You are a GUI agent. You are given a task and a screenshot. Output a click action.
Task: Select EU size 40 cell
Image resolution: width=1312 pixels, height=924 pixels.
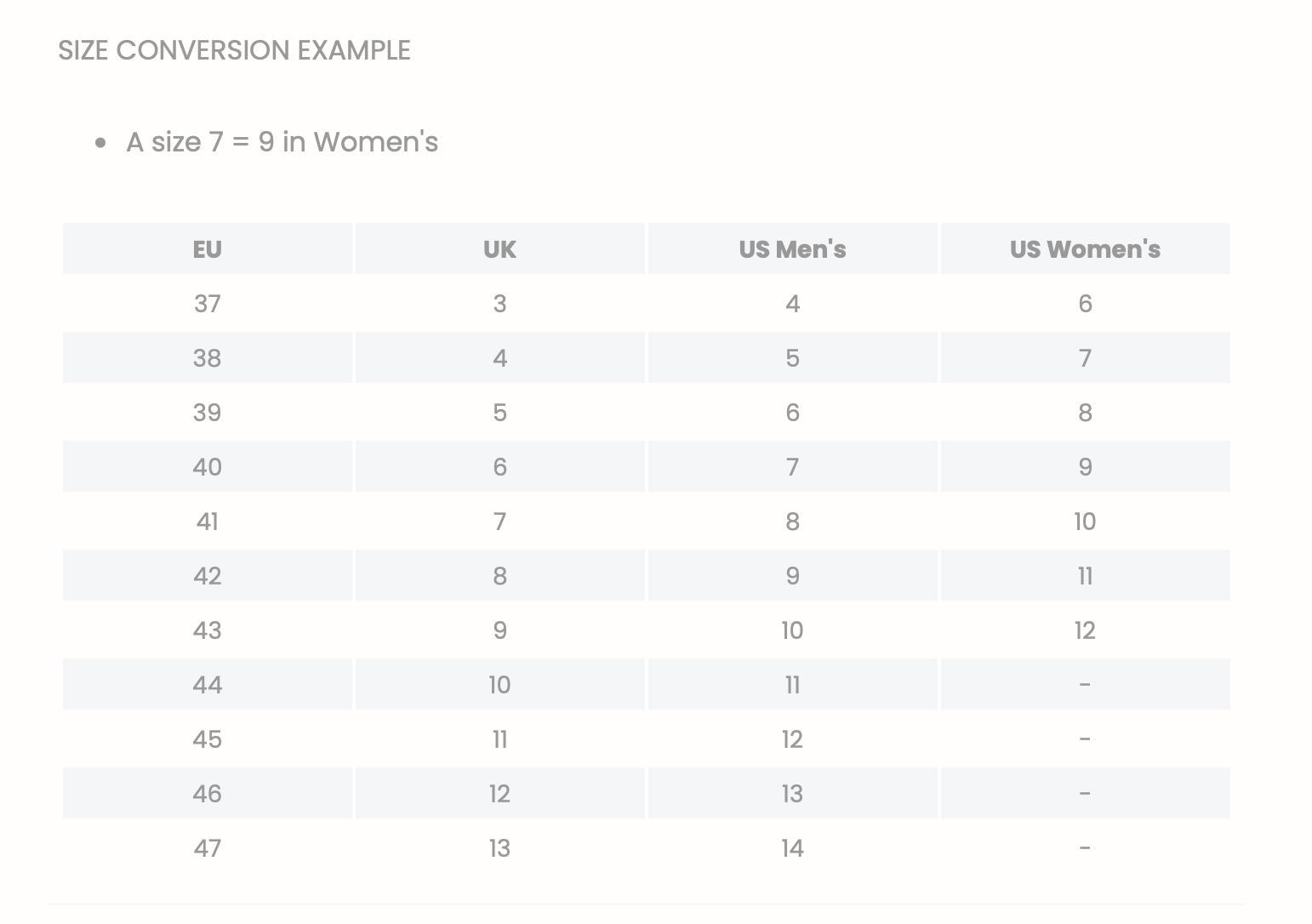pyautogui.click(x=208, y=467)
